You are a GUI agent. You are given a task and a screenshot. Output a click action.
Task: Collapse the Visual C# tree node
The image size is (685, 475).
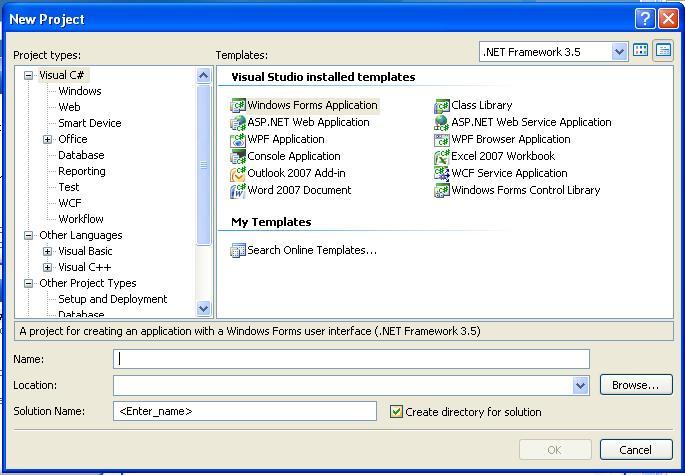pos(28,76)
